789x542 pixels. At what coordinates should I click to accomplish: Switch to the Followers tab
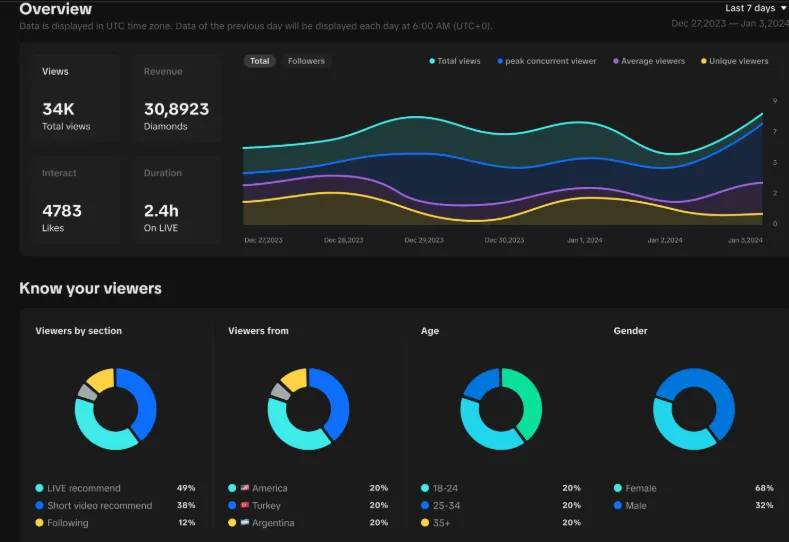click(x=306, y=61)
